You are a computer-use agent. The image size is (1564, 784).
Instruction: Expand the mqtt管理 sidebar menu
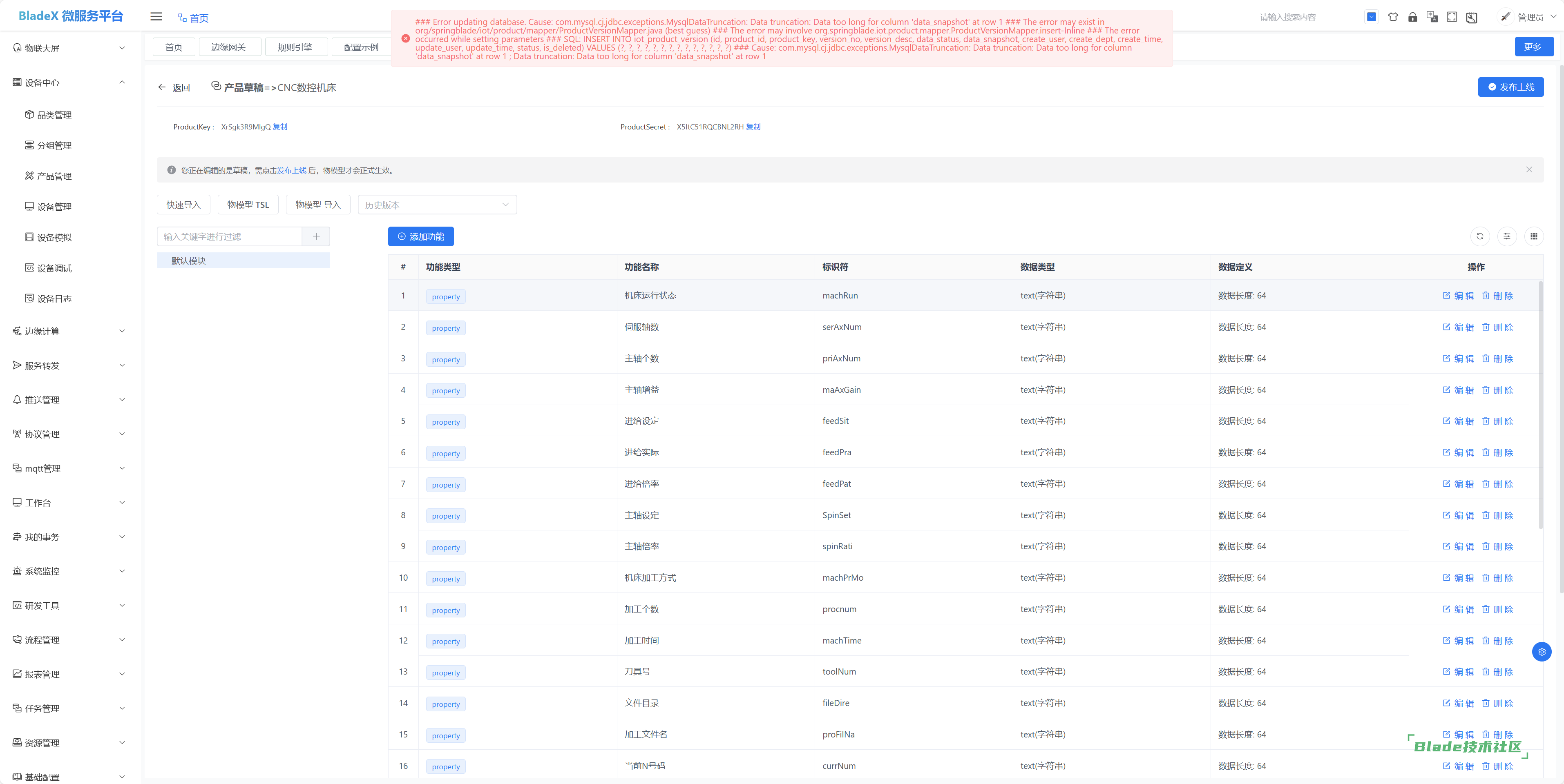click(70, 468)
